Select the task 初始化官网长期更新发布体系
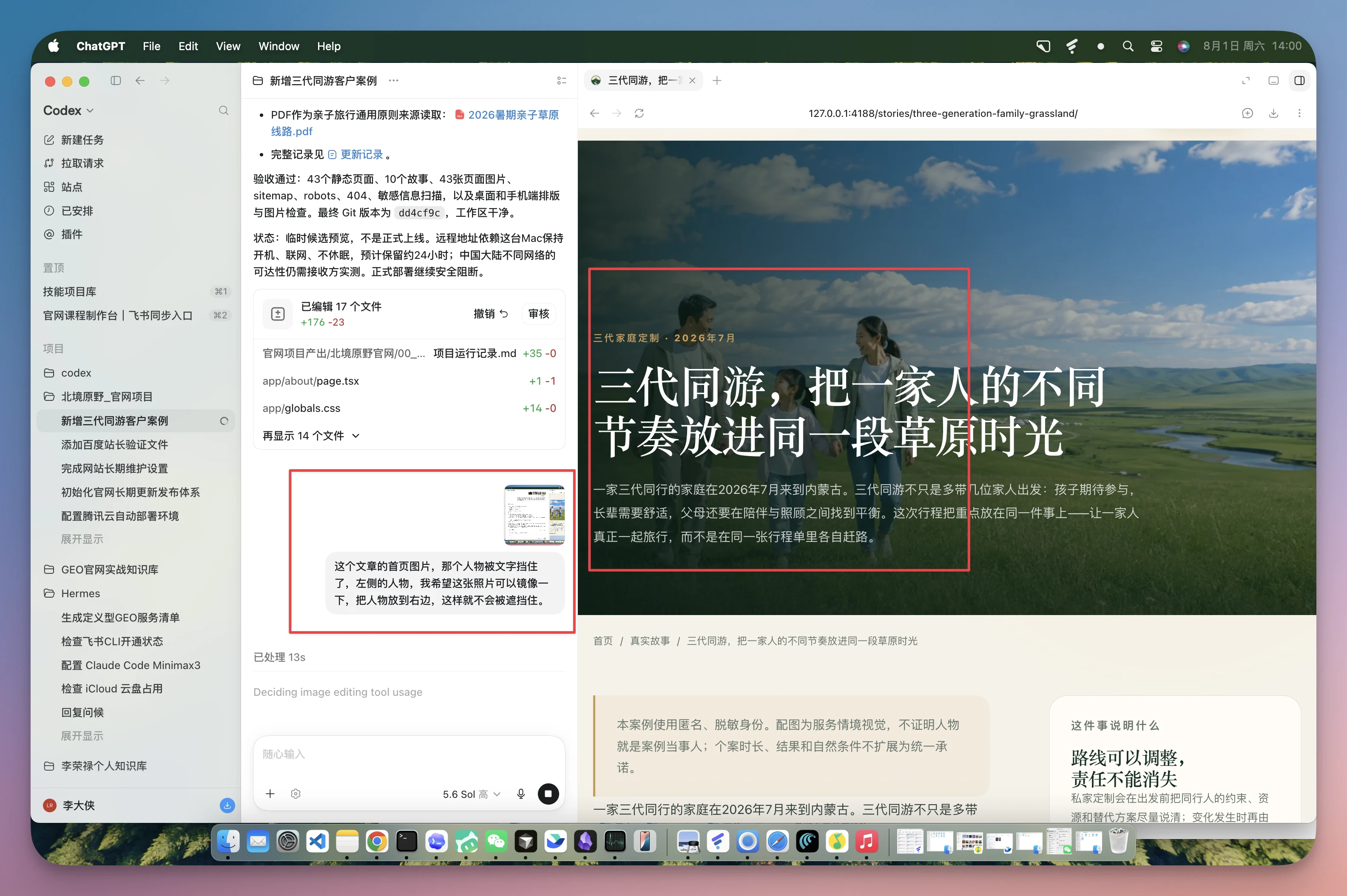 [130, 492]
